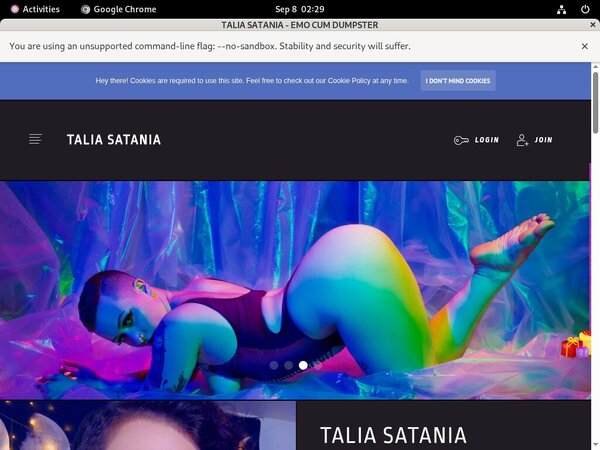
Task: Dismiss the unsupported command-line flag warning
Action: pos(585,46)
